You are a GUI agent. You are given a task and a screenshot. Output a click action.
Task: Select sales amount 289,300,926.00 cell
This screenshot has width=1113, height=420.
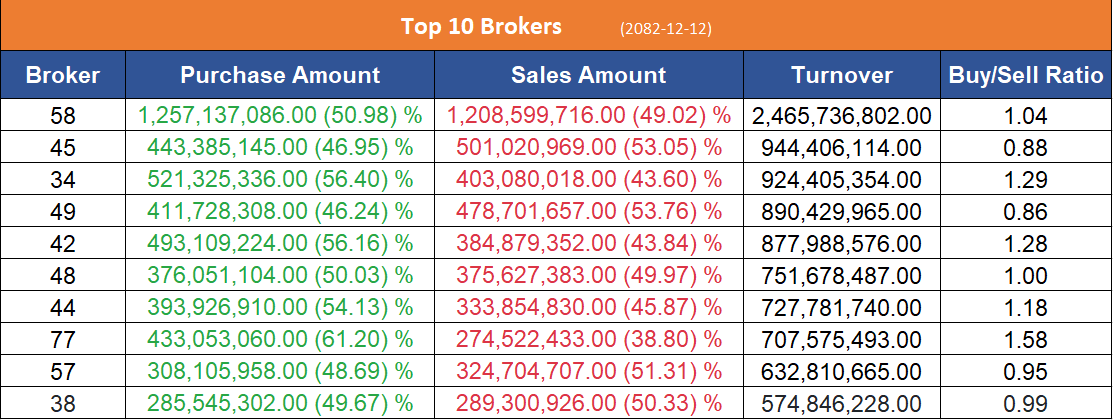[x=588, y=402]
